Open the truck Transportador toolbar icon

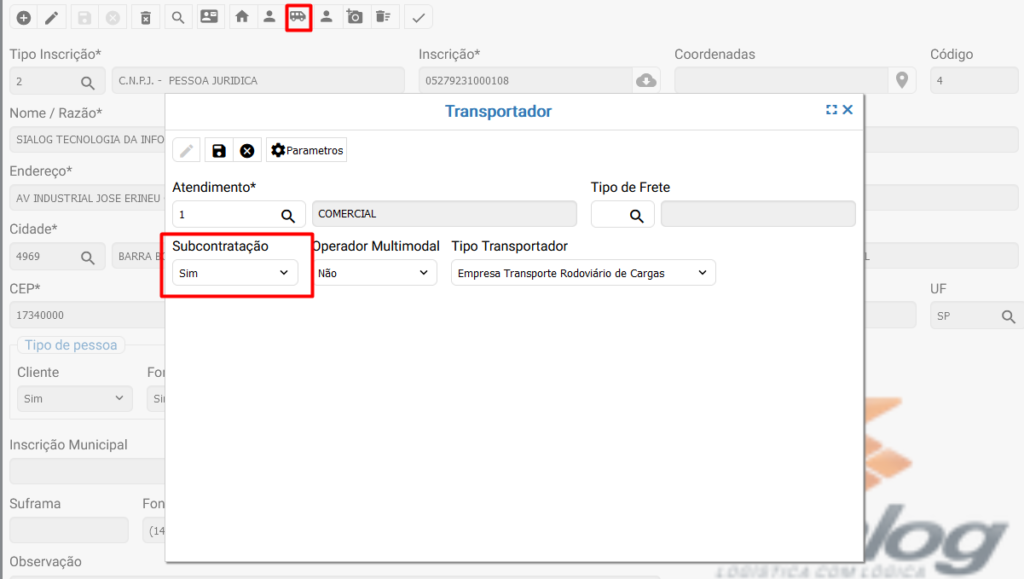coord(298,17)
